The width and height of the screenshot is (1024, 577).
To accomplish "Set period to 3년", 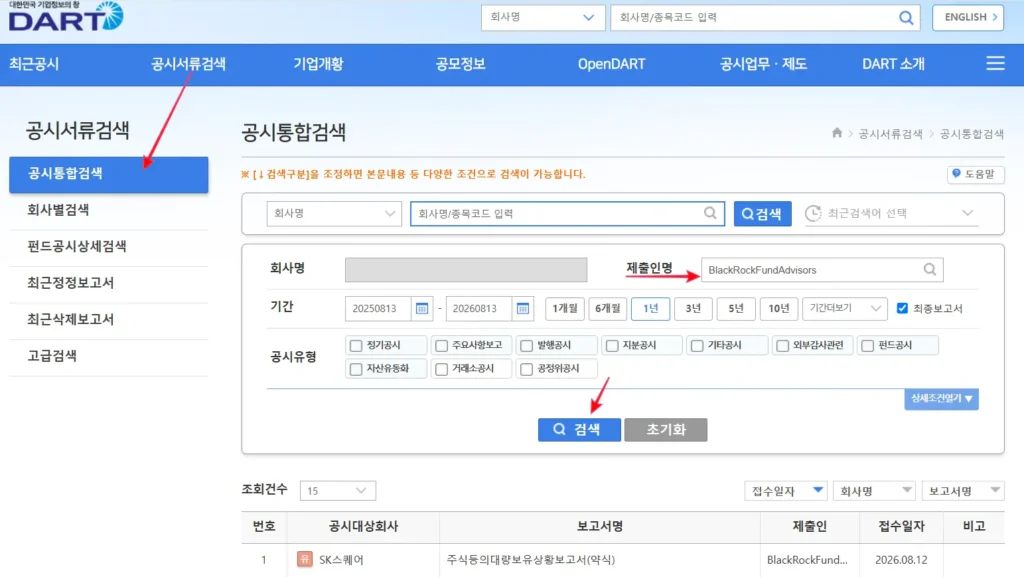I will click(x=693, y=308).
